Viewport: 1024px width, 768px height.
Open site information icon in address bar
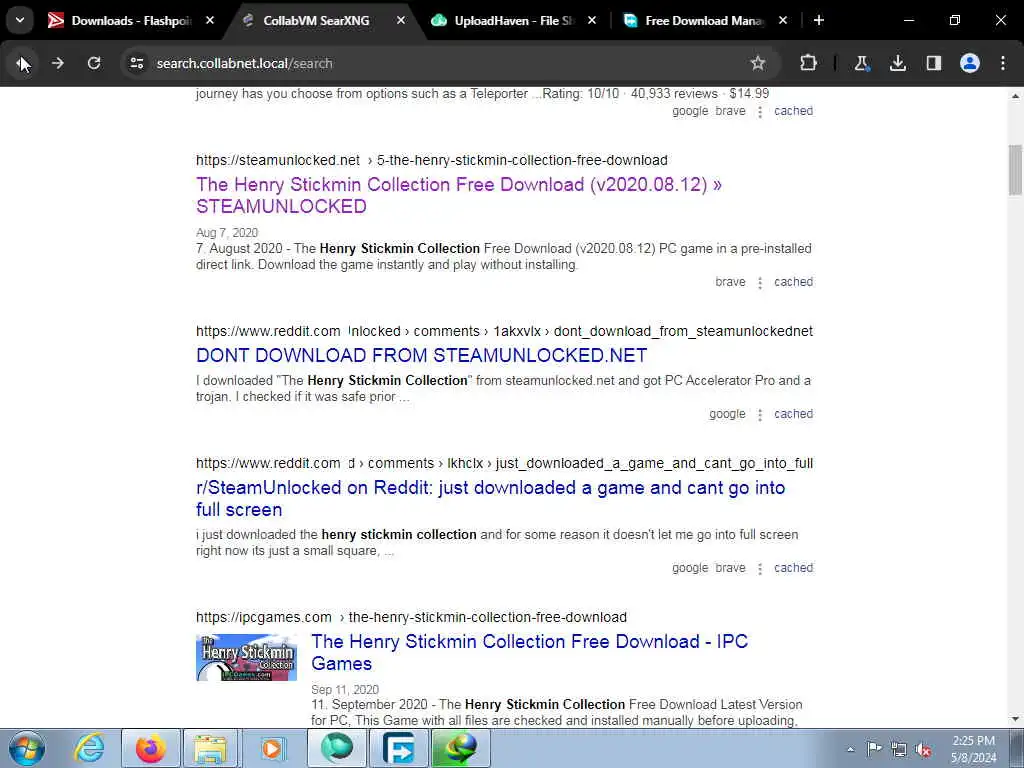[x=136, y=63]
